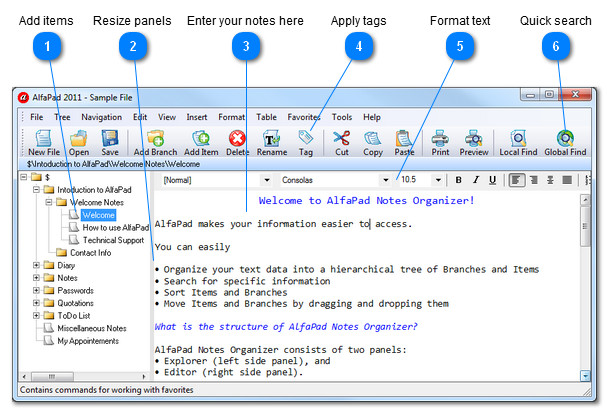Screen dimensions: 610x416
Task: Open the Help menu
Action: coord(372,117)
